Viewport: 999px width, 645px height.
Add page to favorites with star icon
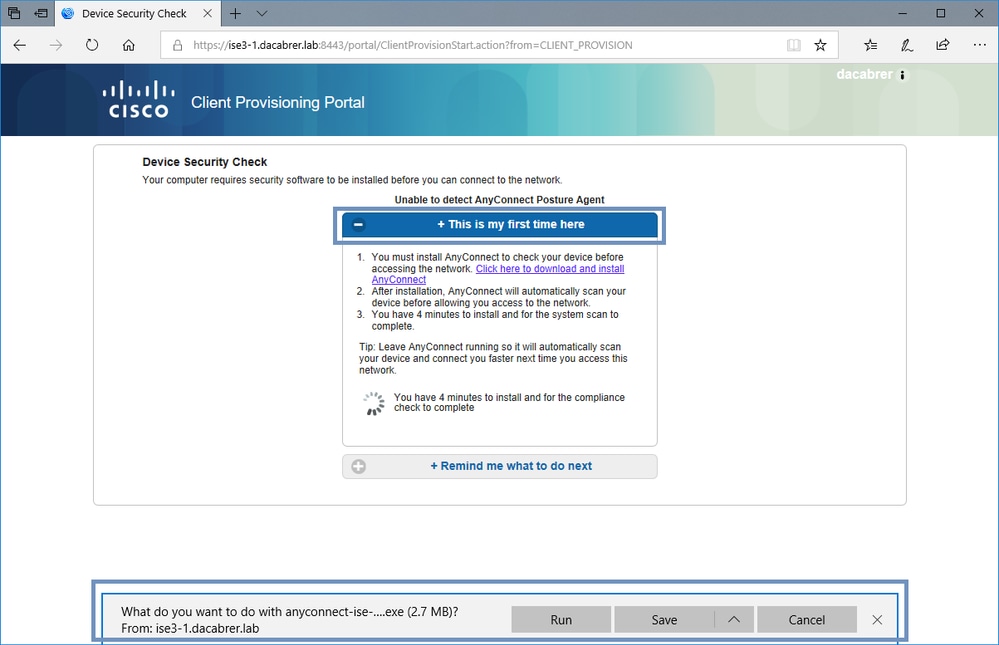821,45
